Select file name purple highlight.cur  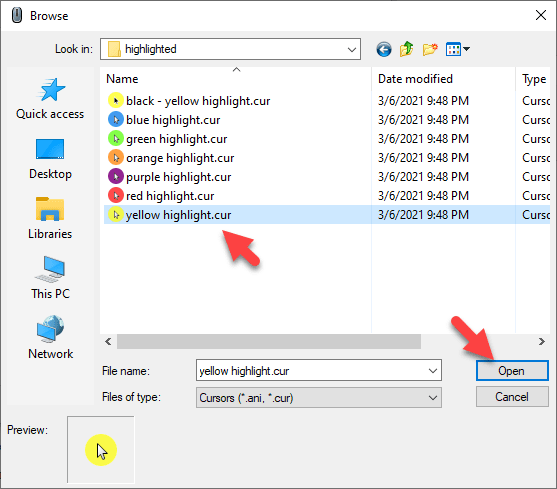point(179,177)
